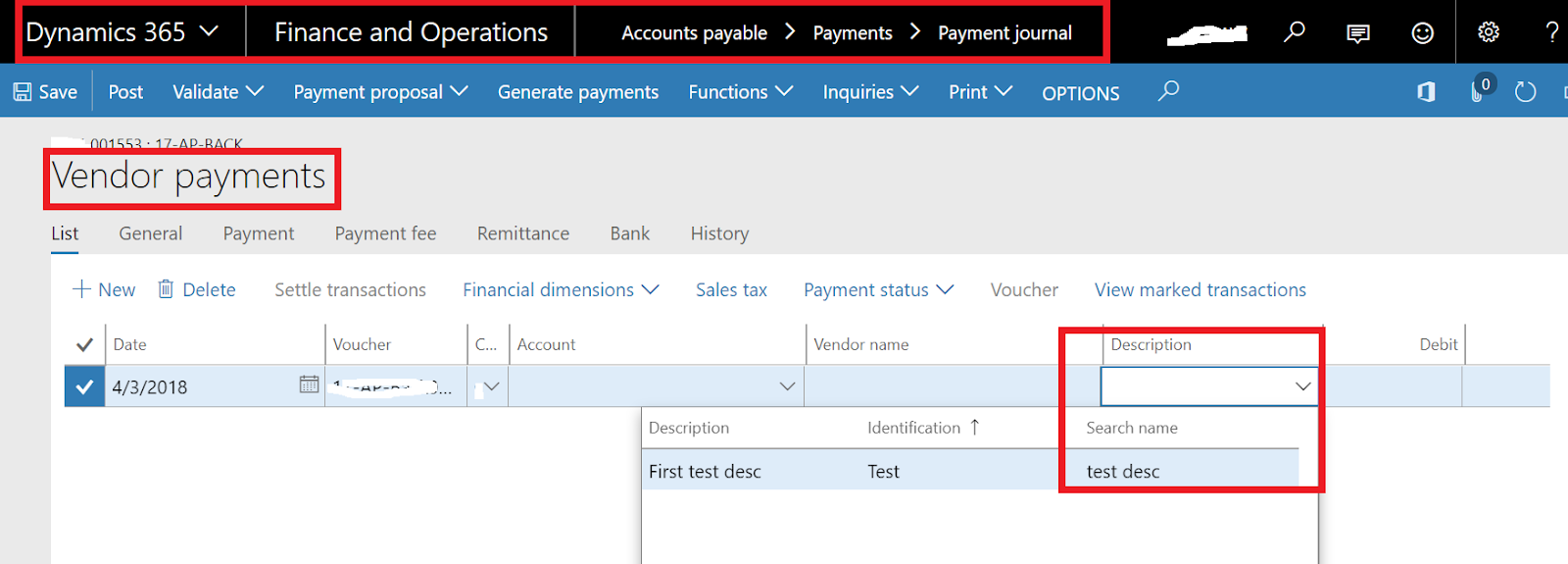Click the Save button
Screen dimensions: 1568x564
[45, 92]
